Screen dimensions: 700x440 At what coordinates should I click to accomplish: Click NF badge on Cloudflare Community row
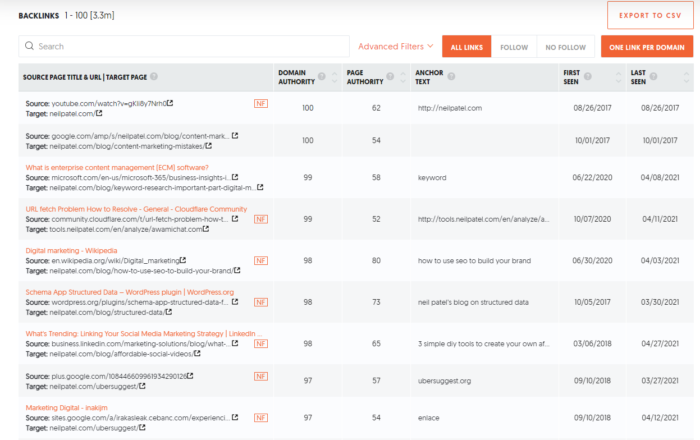pyautogui.click(x=261, y=219)
